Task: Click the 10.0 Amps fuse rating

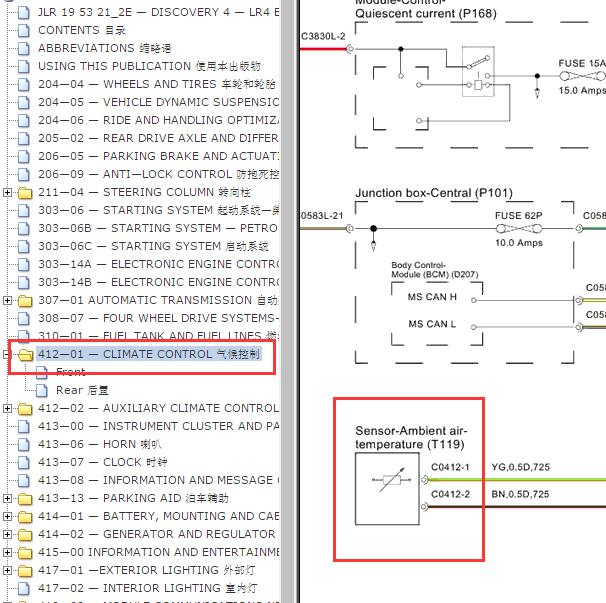Action: [x=519, y=243]
